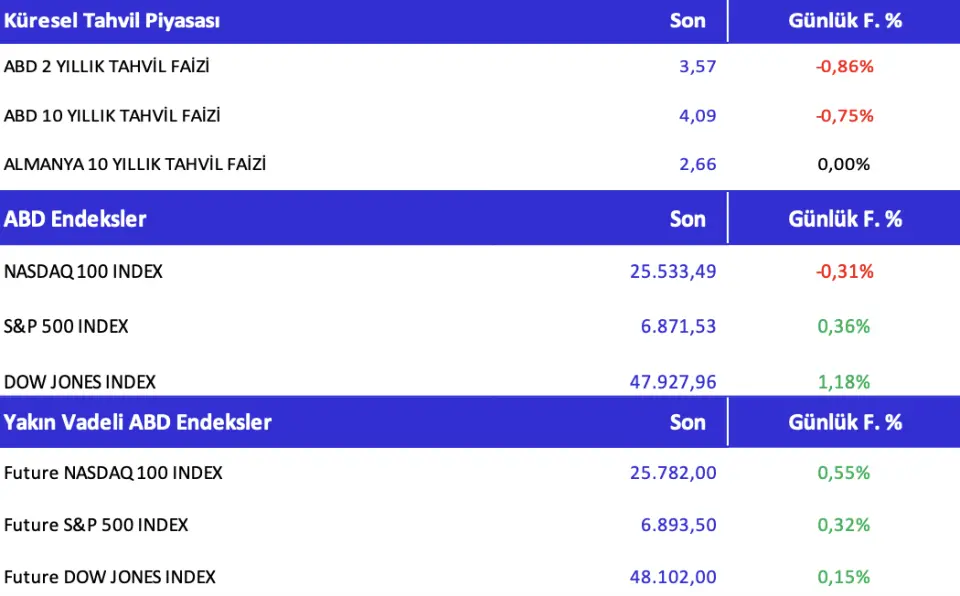Click the Küresel Tahvil Piyasası section header
This screenshot has width=960, height=596.
112,21
